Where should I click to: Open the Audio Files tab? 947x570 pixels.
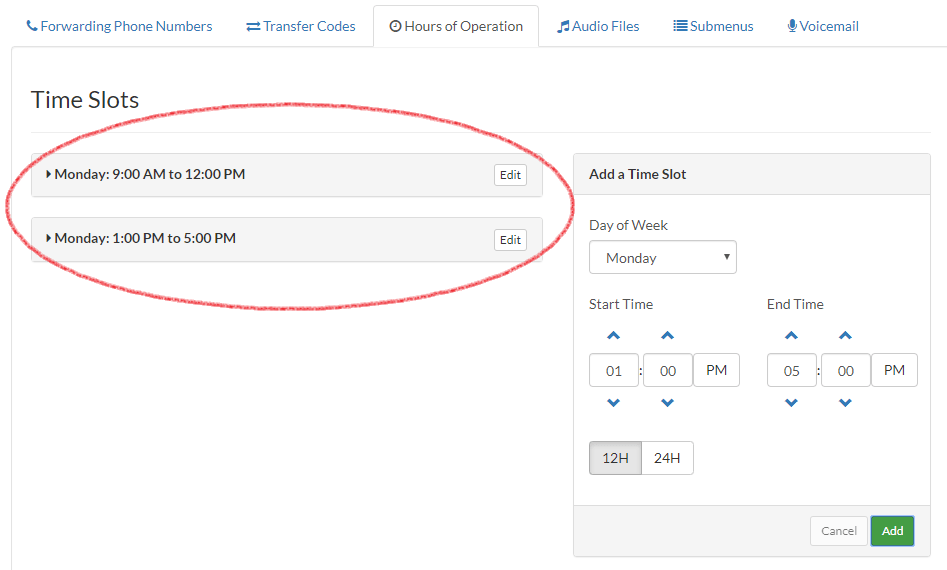pyautogui.click(x=598, y=27)
